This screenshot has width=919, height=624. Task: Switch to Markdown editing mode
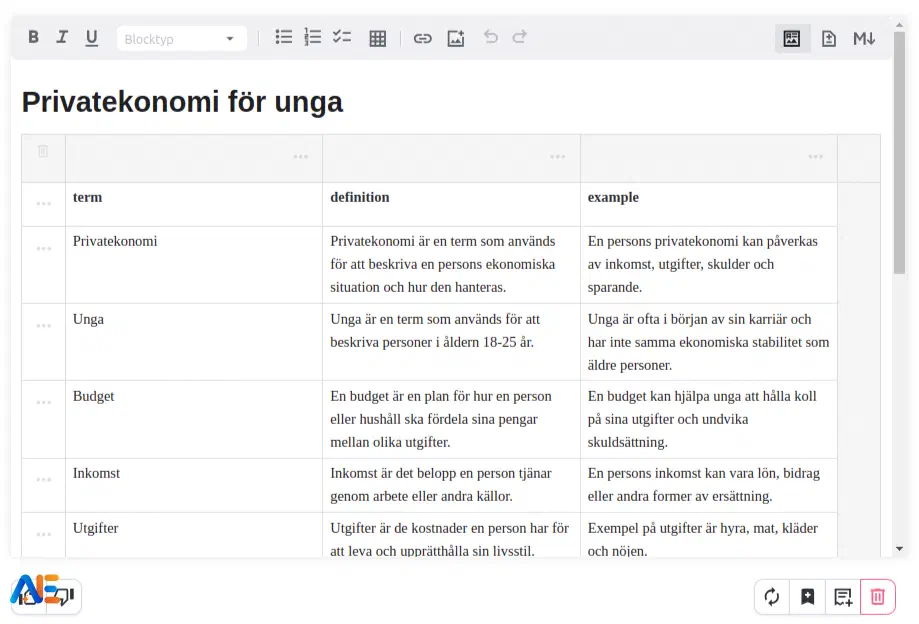(x=864, y=39)
